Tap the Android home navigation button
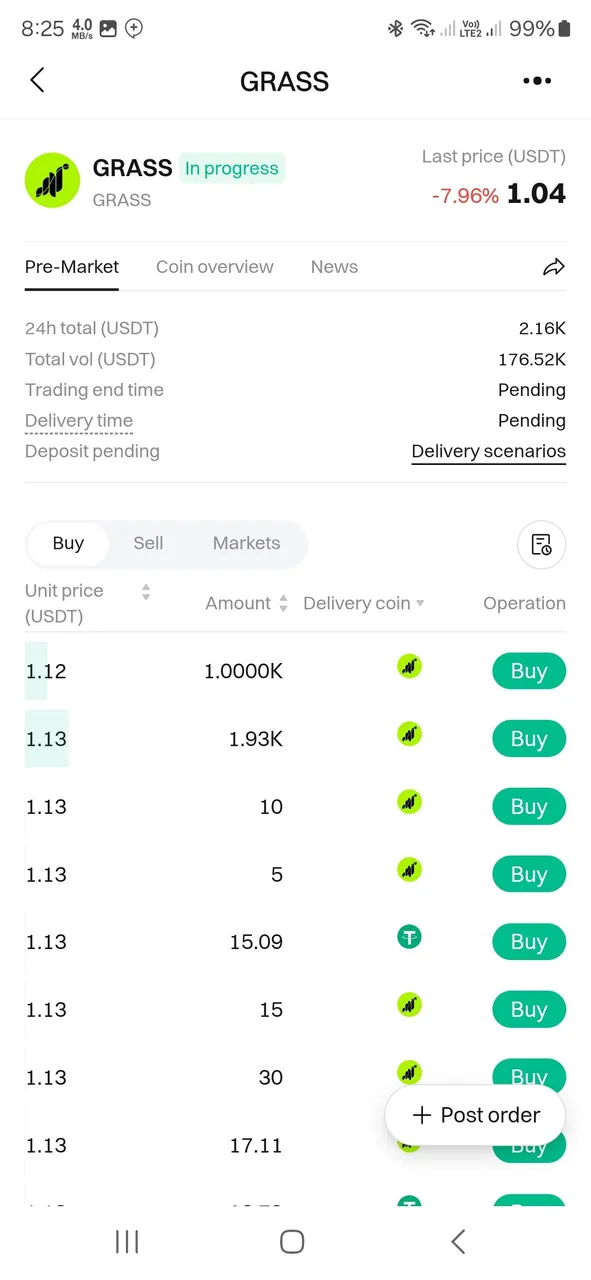Screen dimensions: 591x1280 click(x=292, y=1241)
